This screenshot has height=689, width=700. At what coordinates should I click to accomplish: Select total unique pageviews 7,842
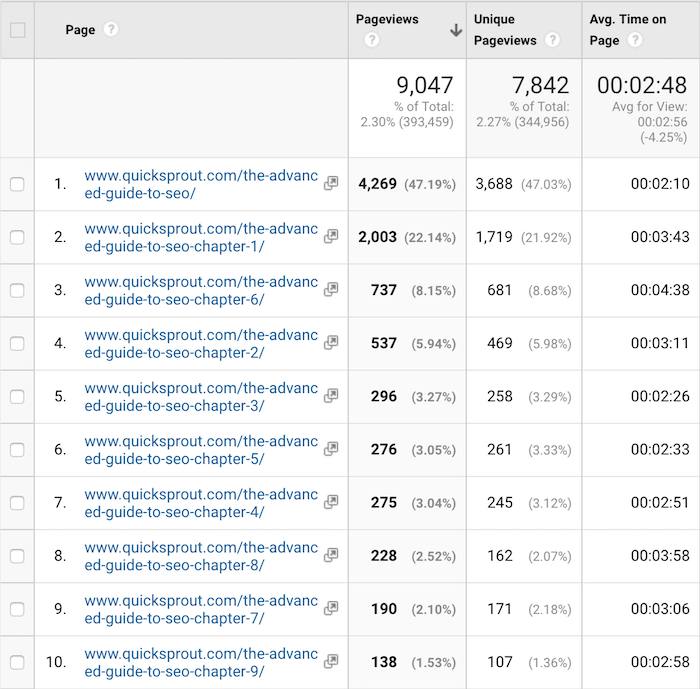[541, 85]
